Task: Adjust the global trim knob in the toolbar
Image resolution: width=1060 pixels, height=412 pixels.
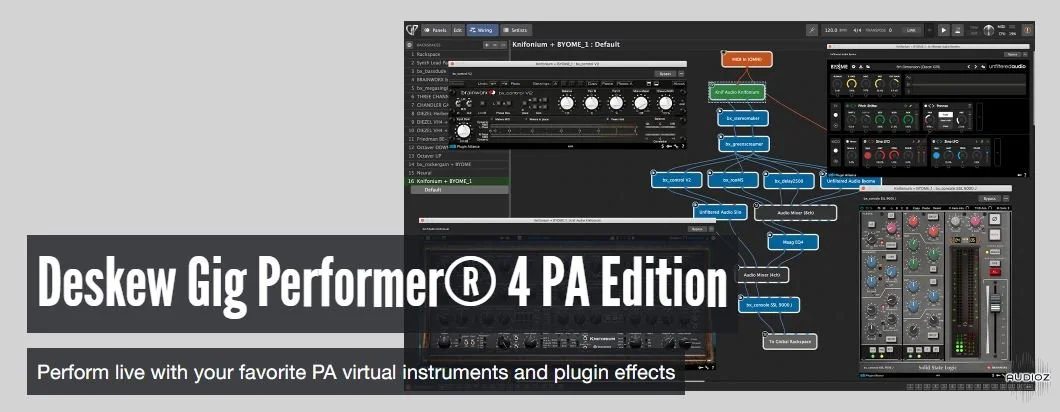Action: (989, 30)
